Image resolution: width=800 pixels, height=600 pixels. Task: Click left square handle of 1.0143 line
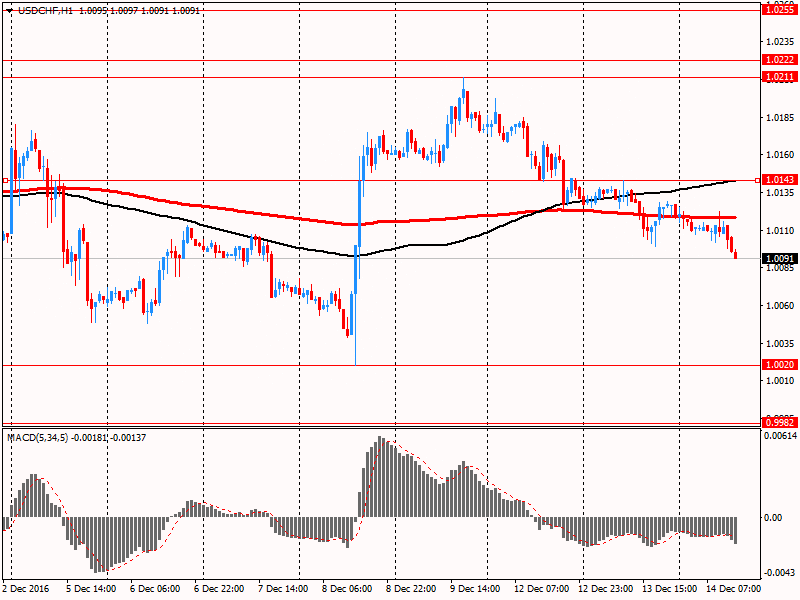click(x=5, y=181)
